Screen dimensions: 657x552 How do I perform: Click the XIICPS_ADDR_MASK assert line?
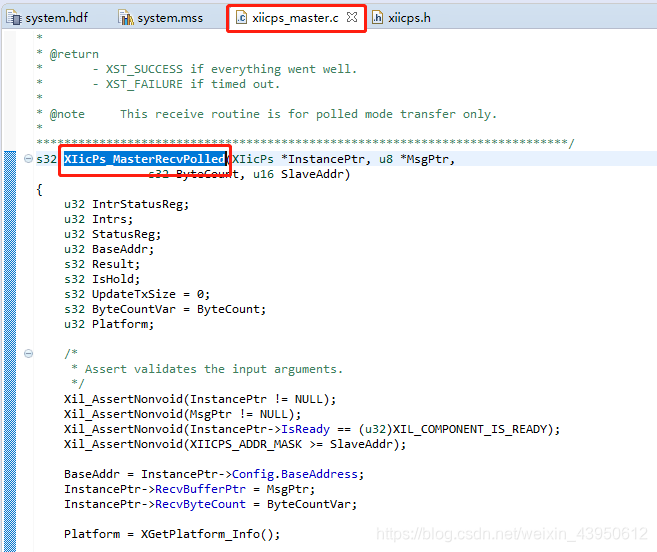click(235, 444)
